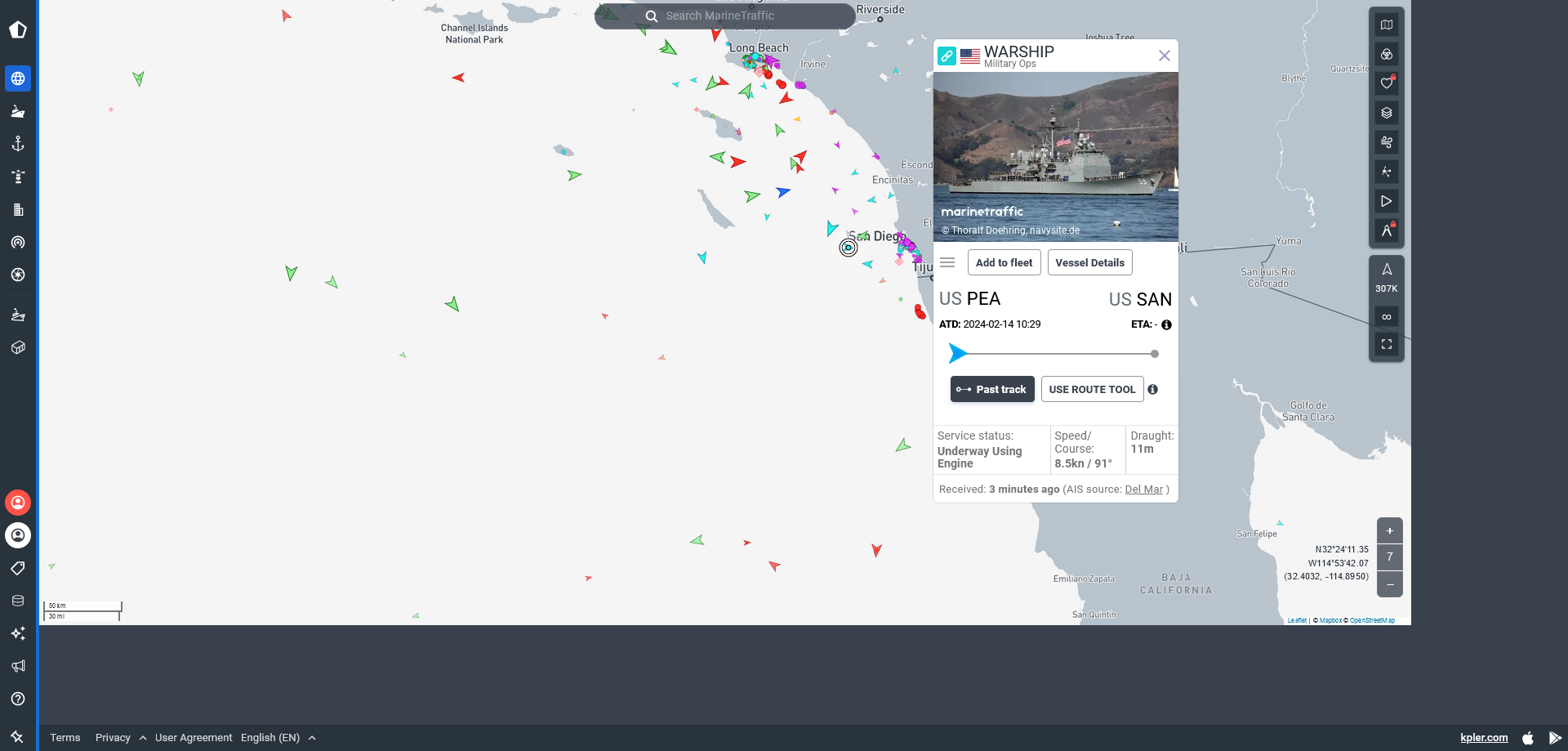The width and height of the screenshot is (1568, 751).
Task: Start the playback triangle icon in map toolbar
Action: pyautogui.click(x=1387, y=201)
